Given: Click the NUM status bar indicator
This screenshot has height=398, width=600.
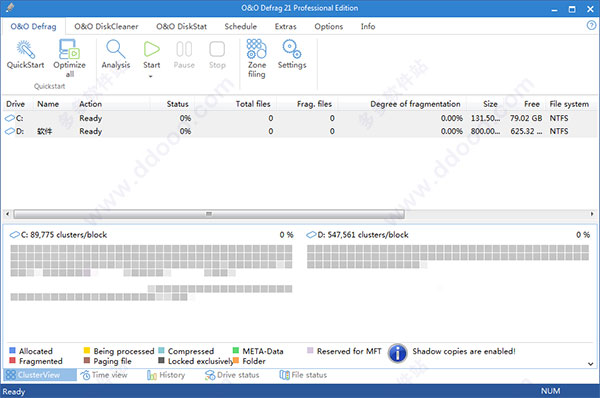Looking at the screenshot, I should 550,391.
